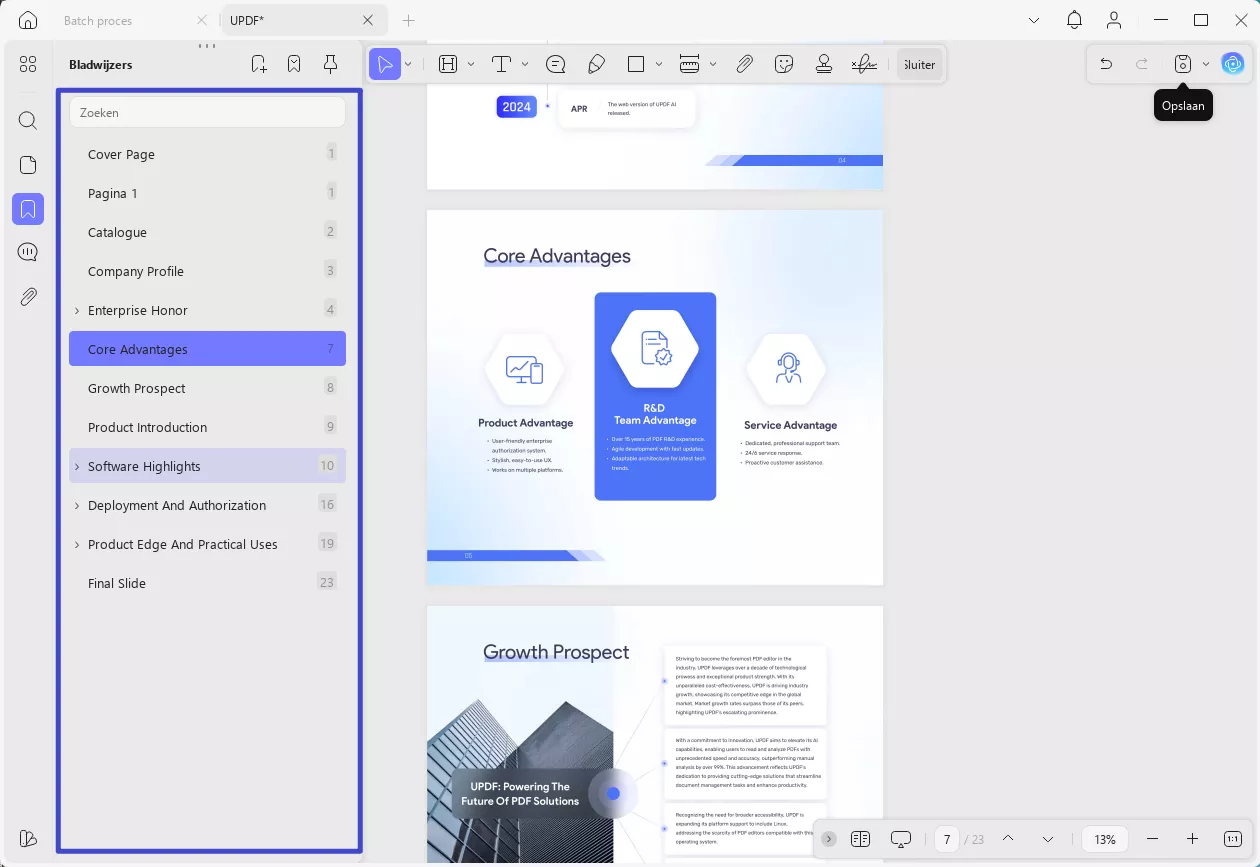Go to the previous page arrow
Viewport: 1260px width, 867px height.
[1008, 839]
